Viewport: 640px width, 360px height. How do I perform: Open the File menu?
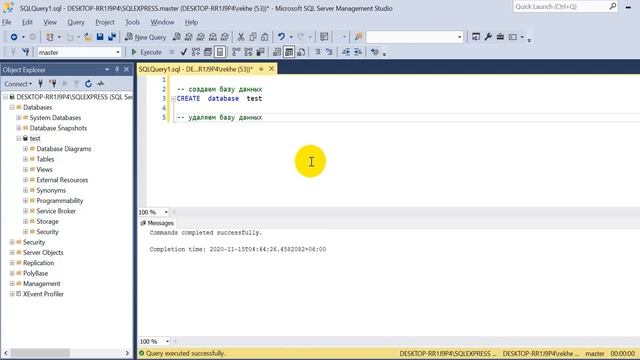click(x=7, y=22)
